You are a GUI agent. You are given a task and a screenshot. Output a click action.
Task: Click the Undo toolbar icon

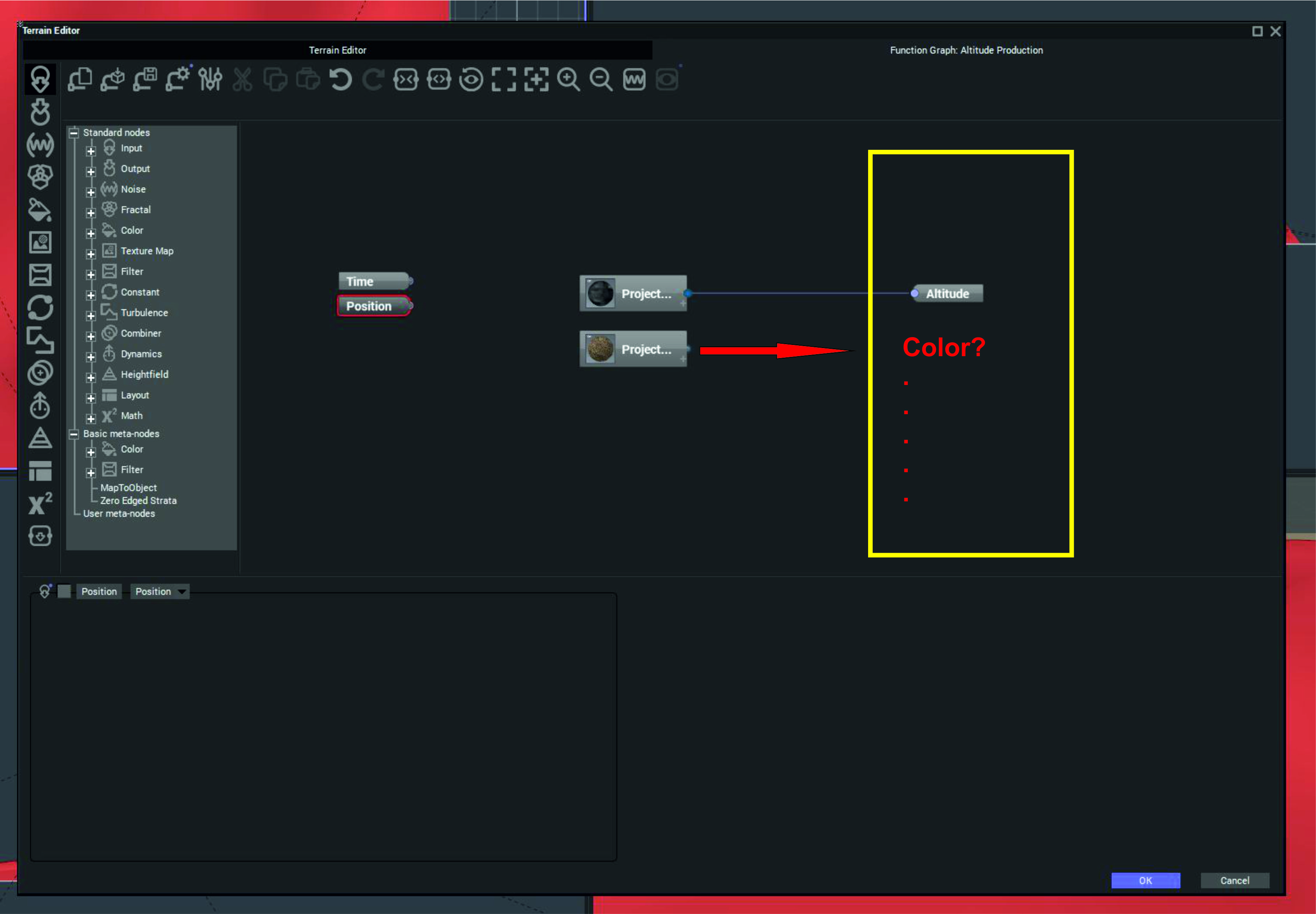pos(340,79)
